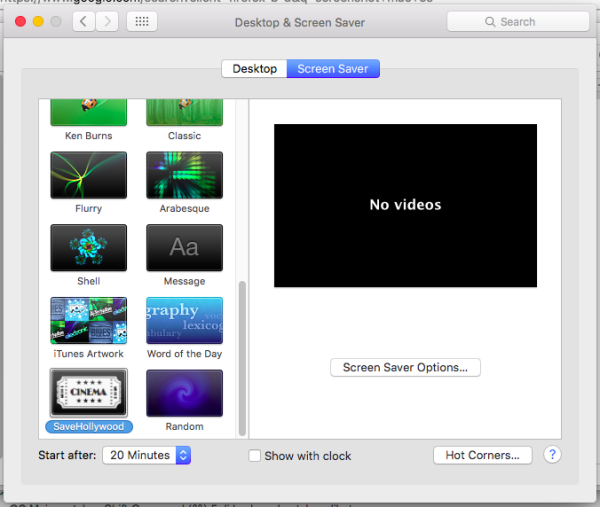Select the Flurry screen saver icon
600x507 pixels.
88,175
